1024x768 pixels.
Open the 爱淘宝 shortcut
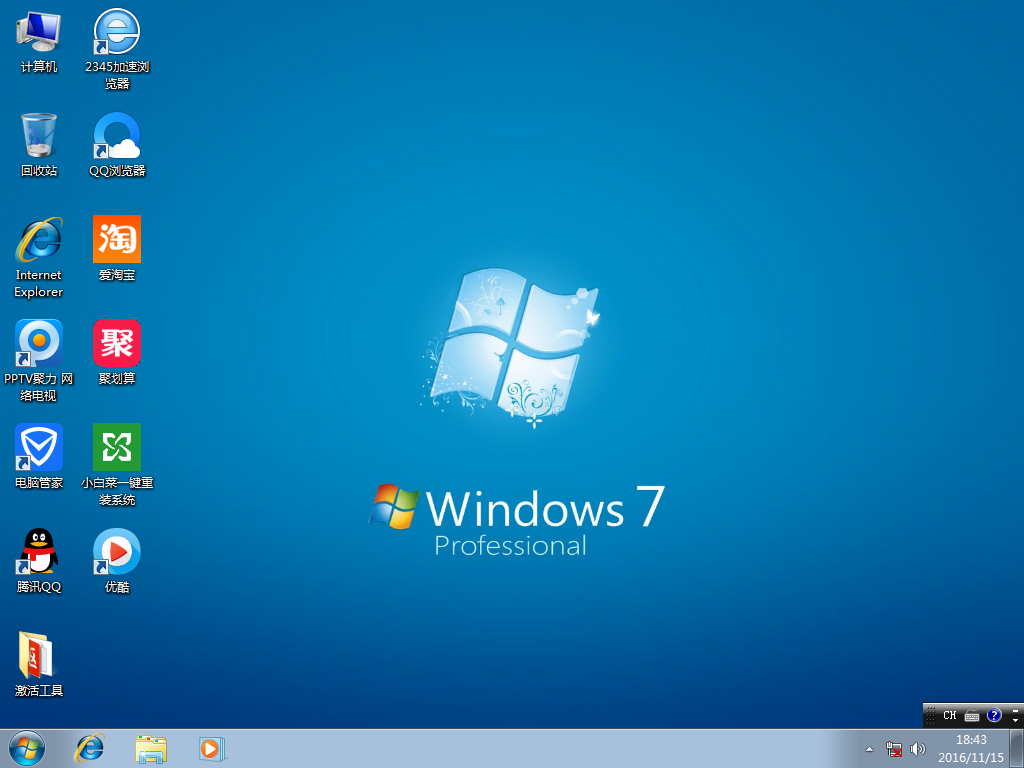coord(116,240)
